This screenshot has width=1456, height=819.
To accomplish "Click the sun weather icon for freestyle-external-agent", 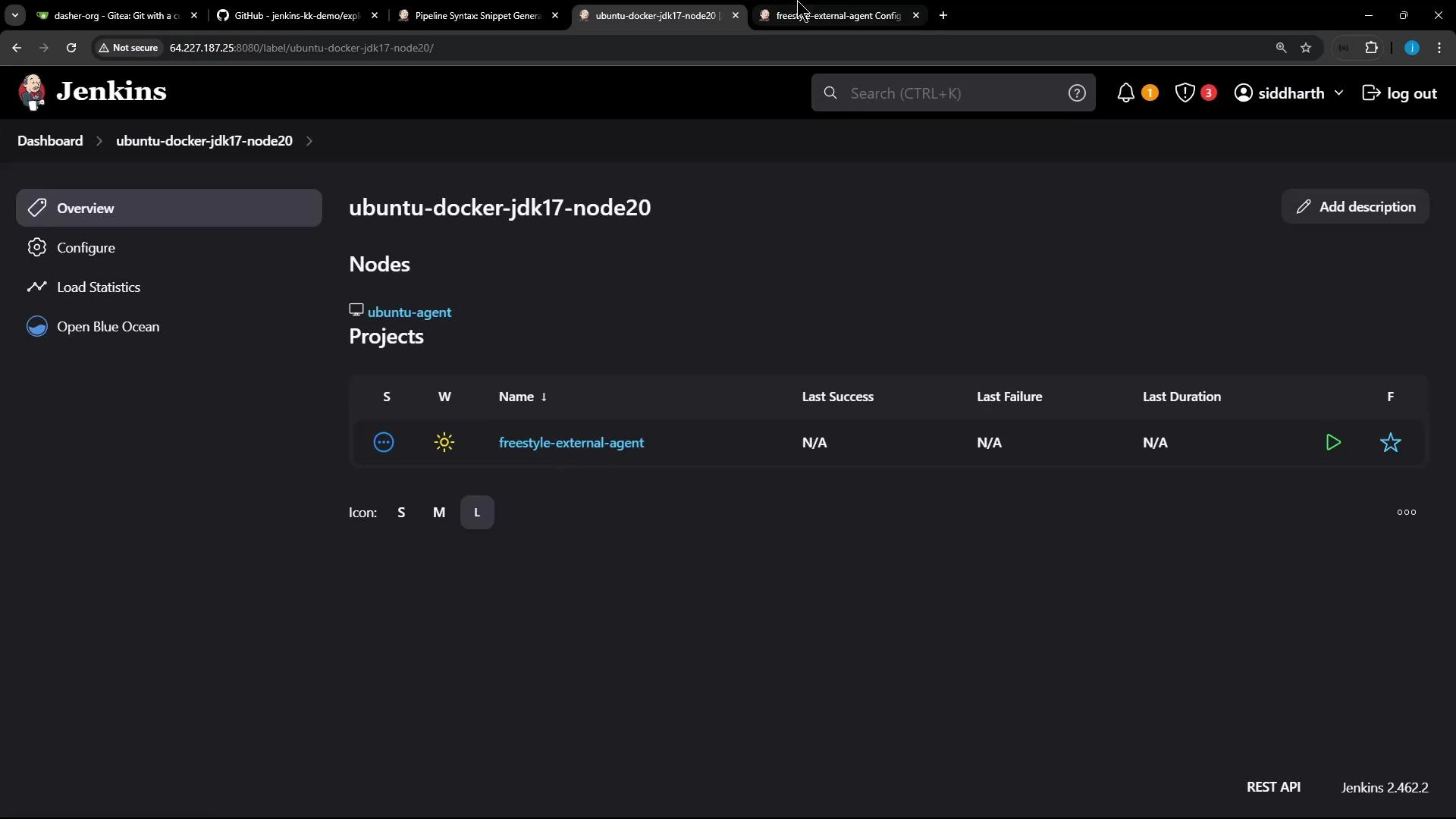I will (x=444, y=442).
